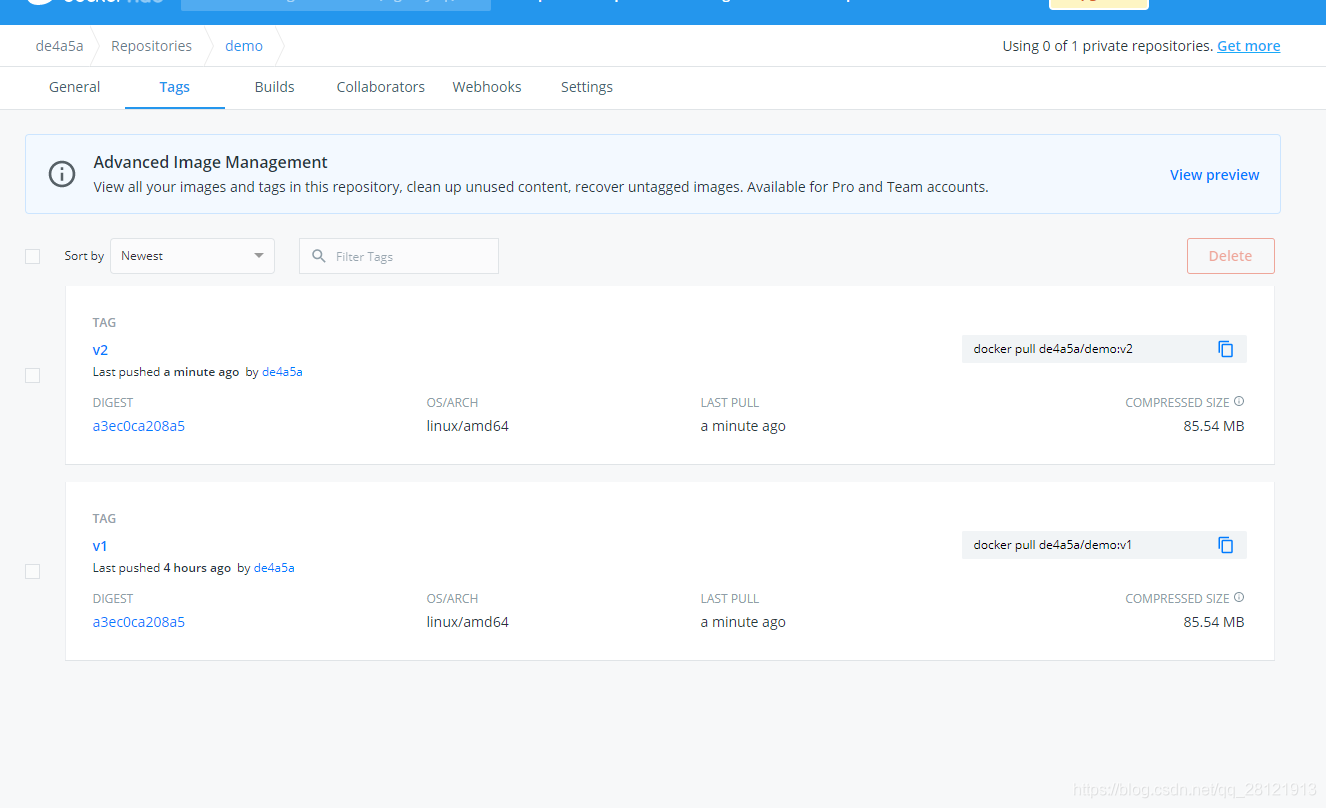Click 'Using 0 of 1 private repositories' text
1326x808 pixels.
click(1108, 46)
